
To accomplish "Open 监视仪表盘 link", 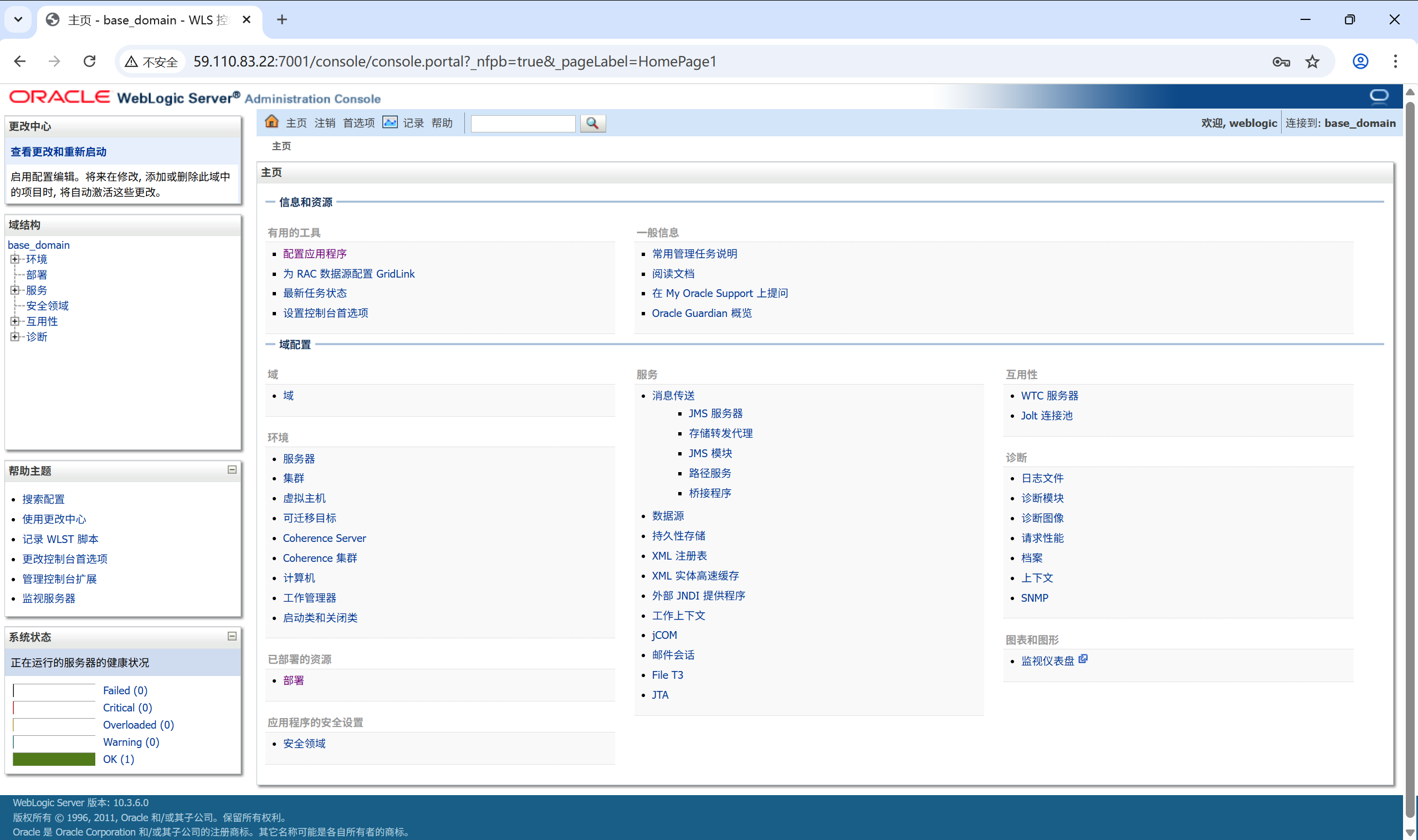I will coord(1047,660).
